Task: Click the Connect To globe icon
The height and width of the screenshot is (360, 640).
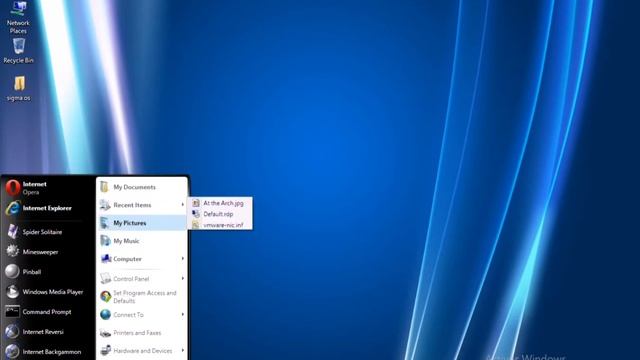Action: click(106, 315)
